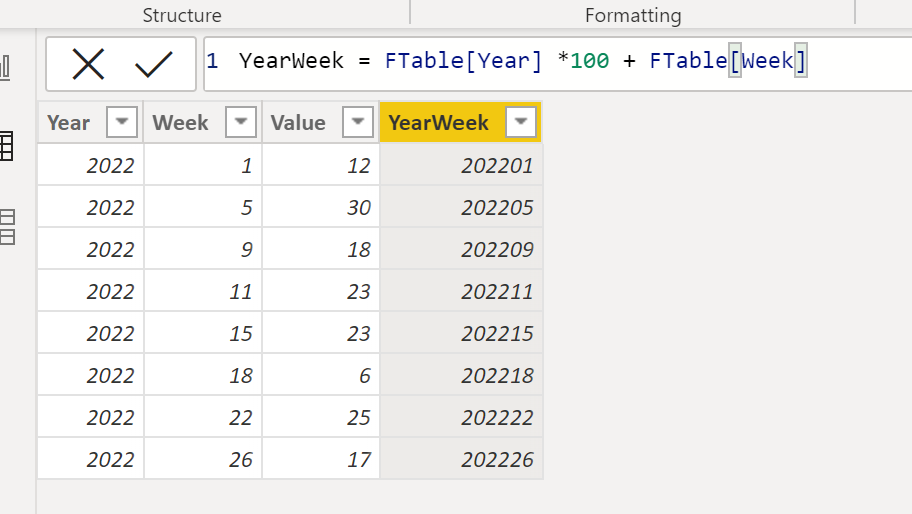Click Week cell 26

pos(203,459)
